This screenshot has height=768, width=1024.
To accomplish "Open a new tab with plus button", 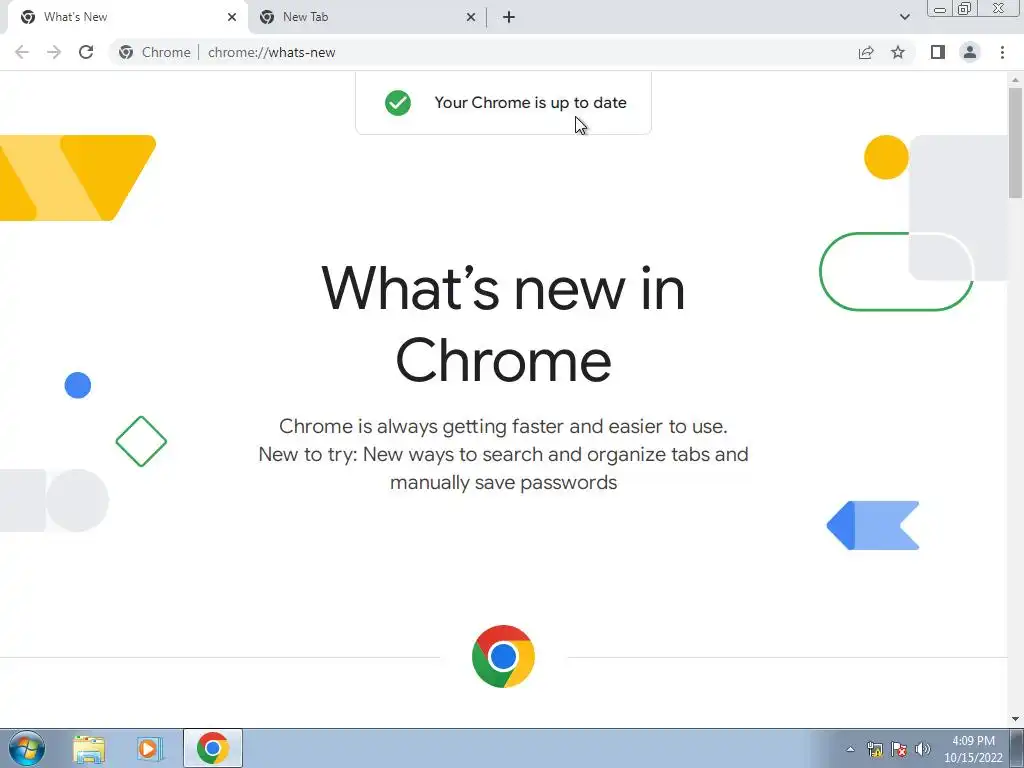I will click(509, 17).
